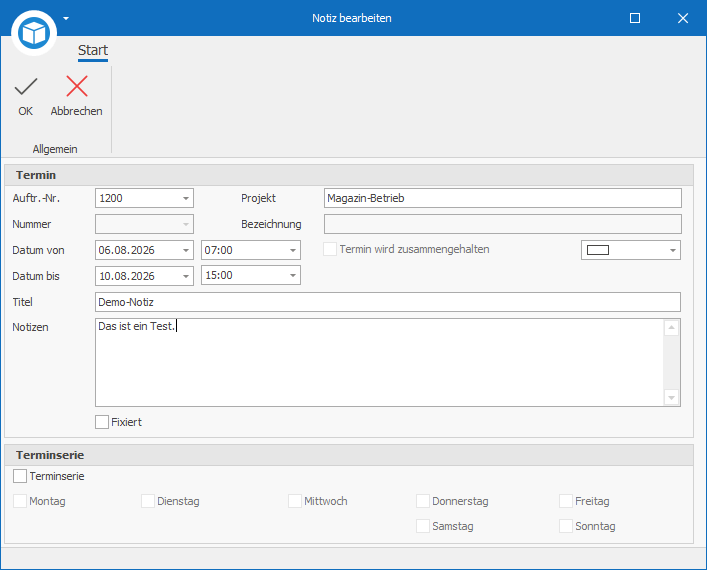Check the Freitag checkbox

[566, 501]
